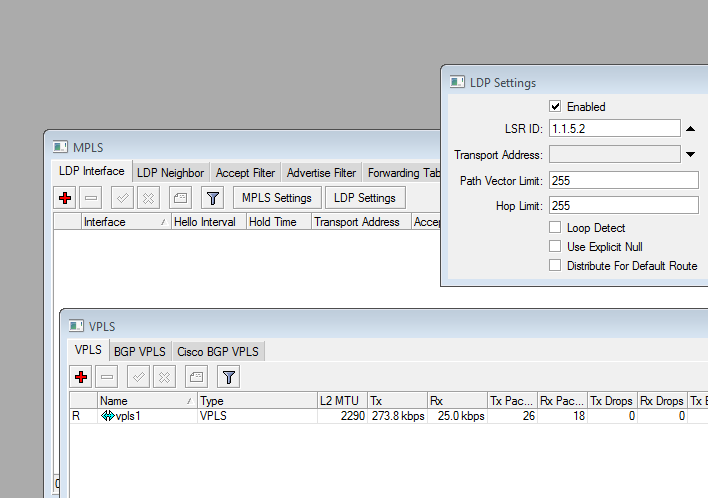708x498 pixels.
Task: Click the Tx packets value 26
Action: click(529, 416)
